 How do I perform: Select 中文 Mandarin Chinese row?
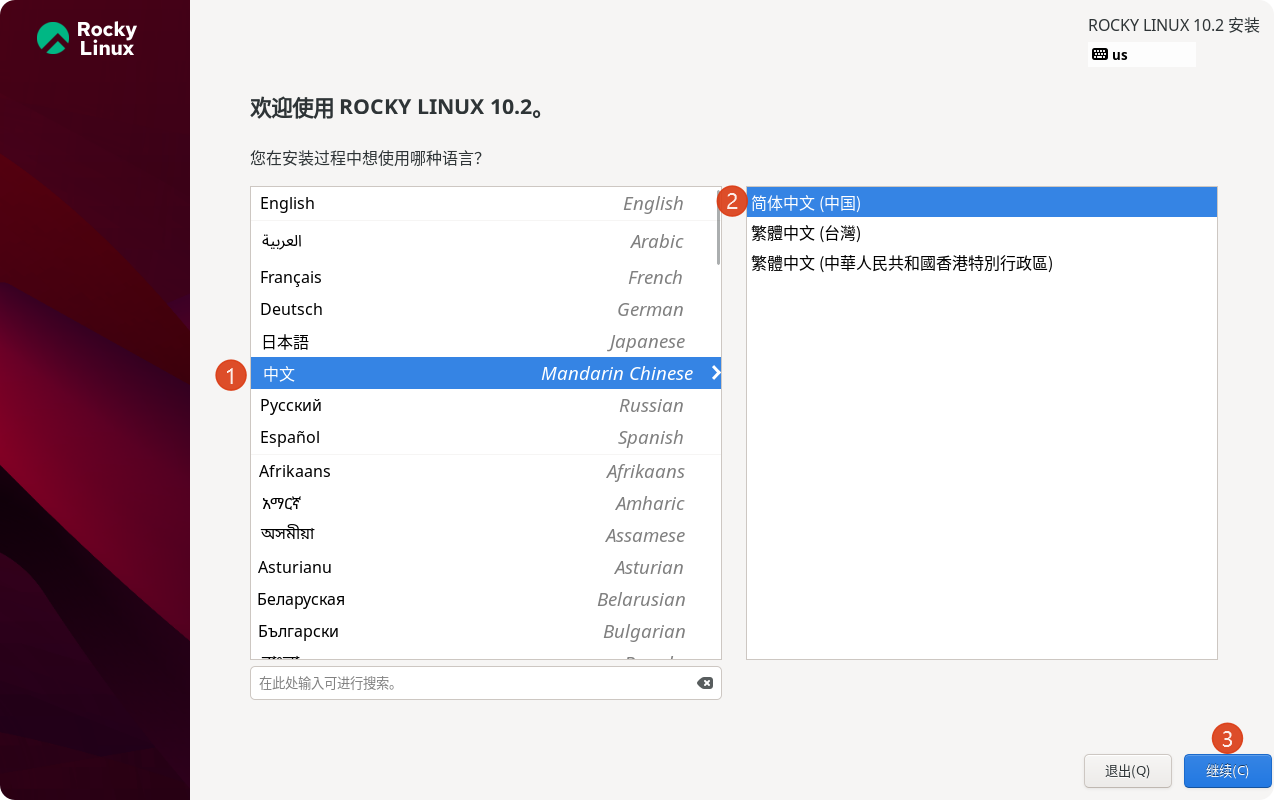[485, 373]
